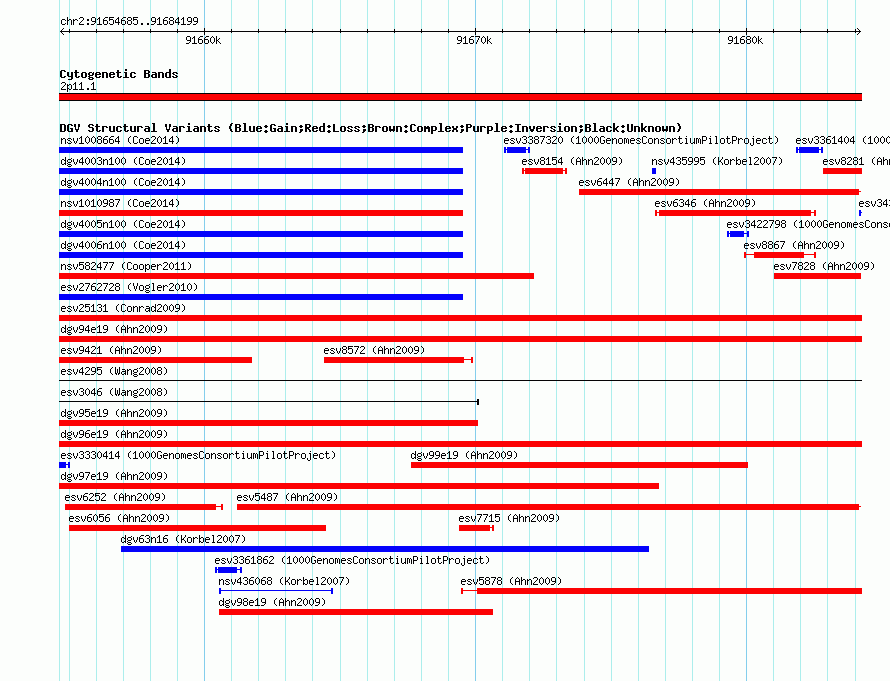Viewport: 890px width, 681px height.
Task: Click the dgv63n16 (Korbel2007) label
Action: (x=183, y=539)
